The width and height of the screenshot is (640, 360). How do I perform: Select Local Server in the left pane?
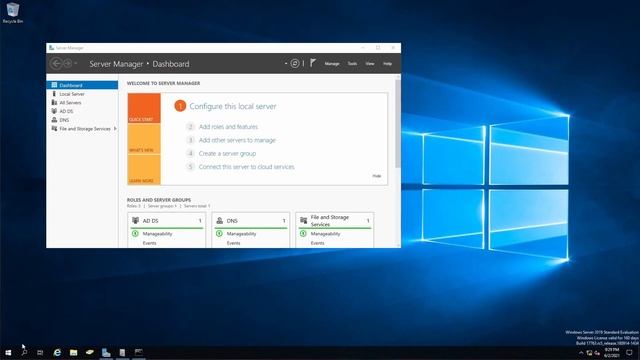pos(82,94)
